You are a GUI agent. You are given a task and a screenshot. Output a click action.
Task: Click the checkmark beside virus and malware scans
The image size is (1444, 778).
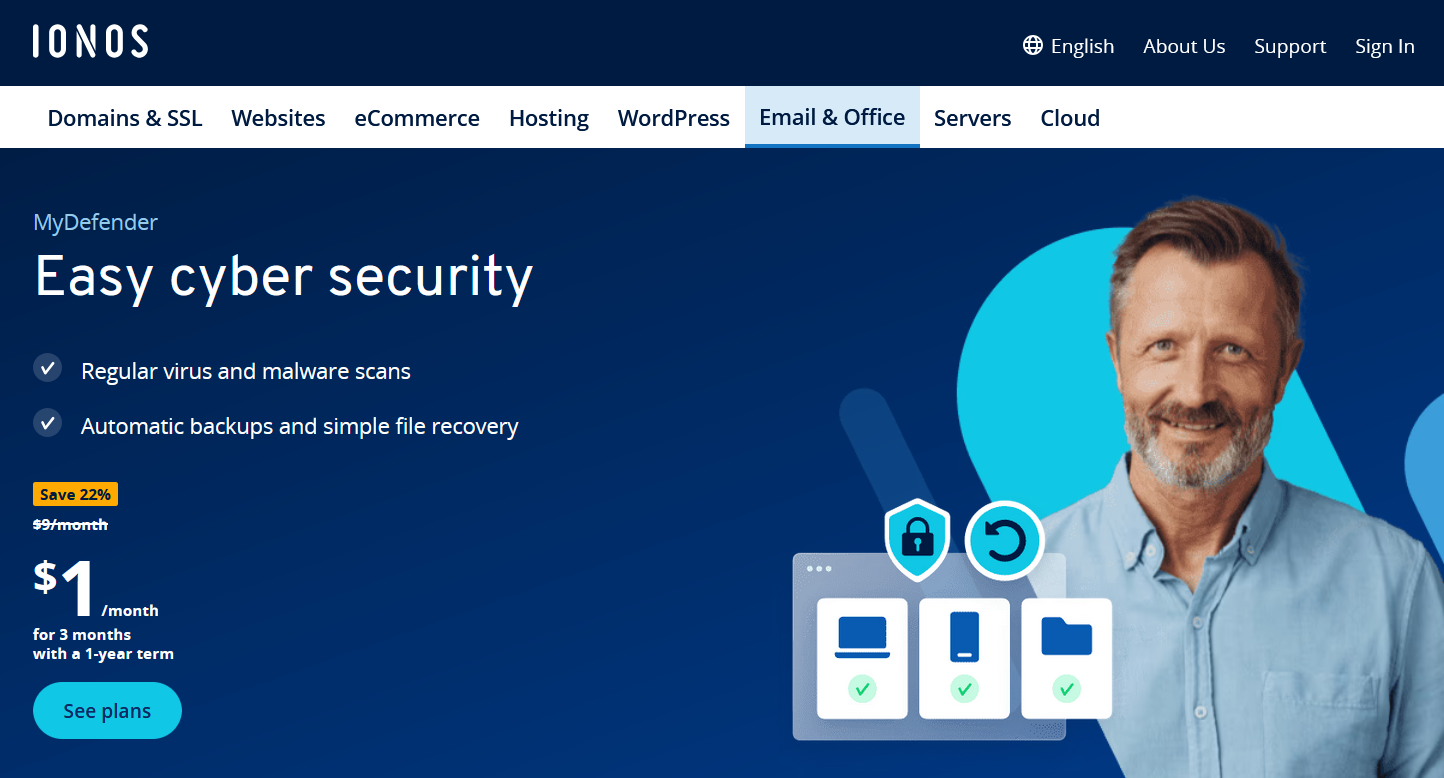[x=47, y=369]
